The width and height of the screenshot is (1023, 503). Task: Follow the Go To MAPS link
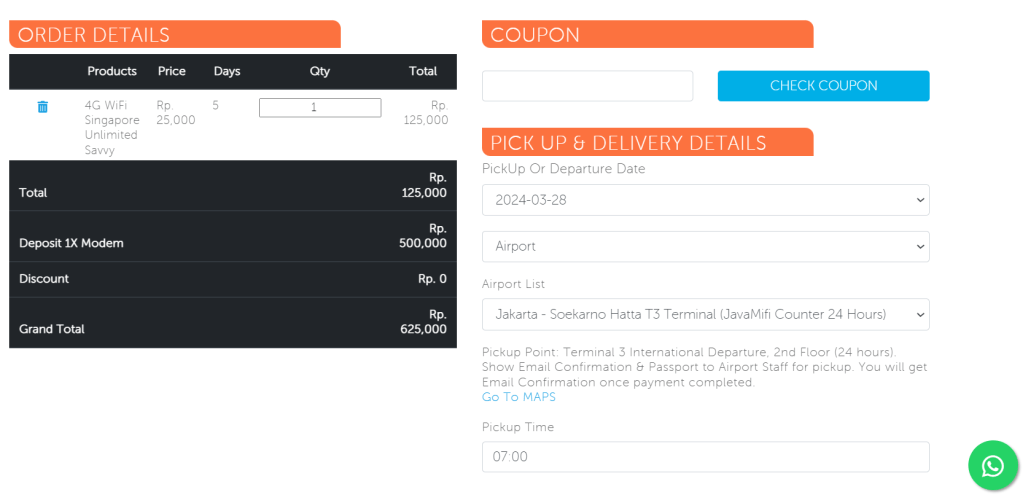[x=518, y=397]
